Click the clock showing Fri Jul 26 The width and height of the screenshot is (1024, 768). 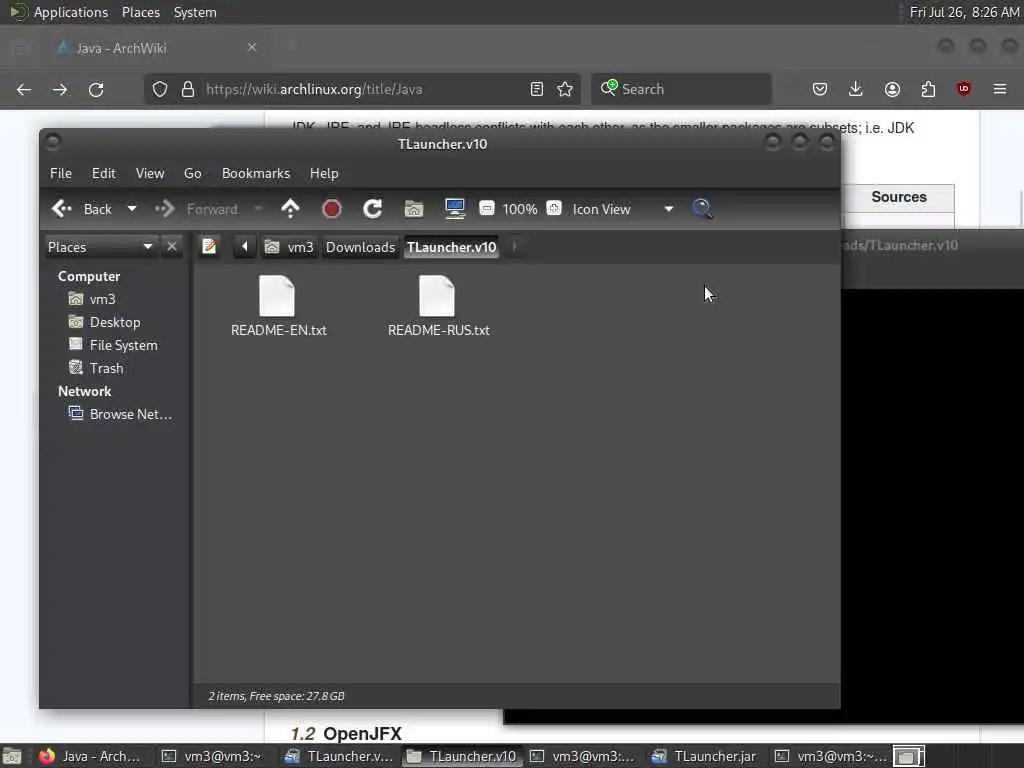[x=965, y=12]
